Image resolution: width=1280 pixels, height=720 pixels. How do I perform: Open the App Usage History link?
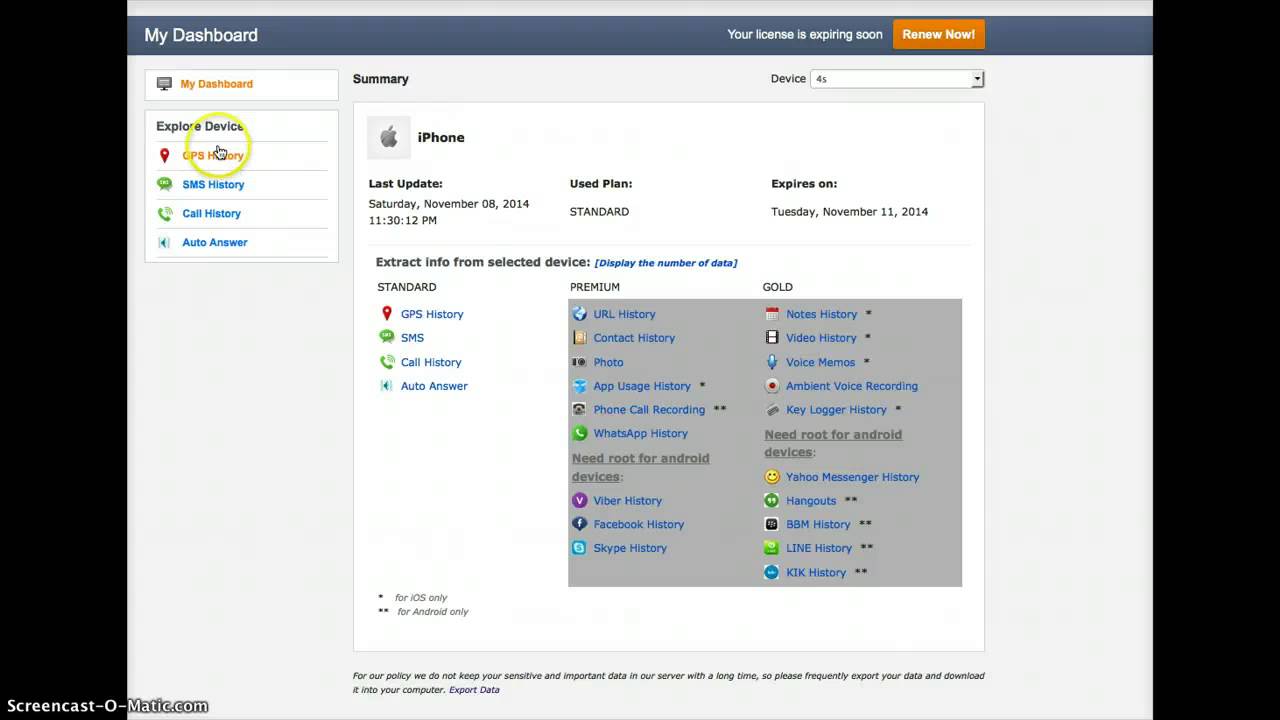[642, 386]
